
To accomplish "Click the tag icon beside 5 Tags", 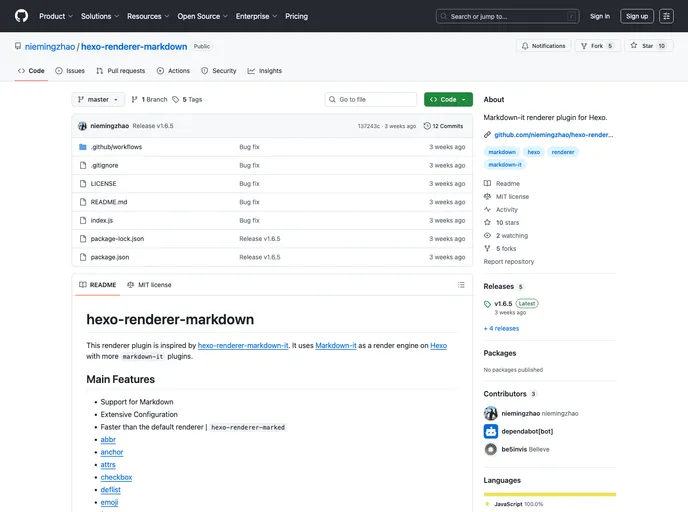I will (x=176, y=100).
